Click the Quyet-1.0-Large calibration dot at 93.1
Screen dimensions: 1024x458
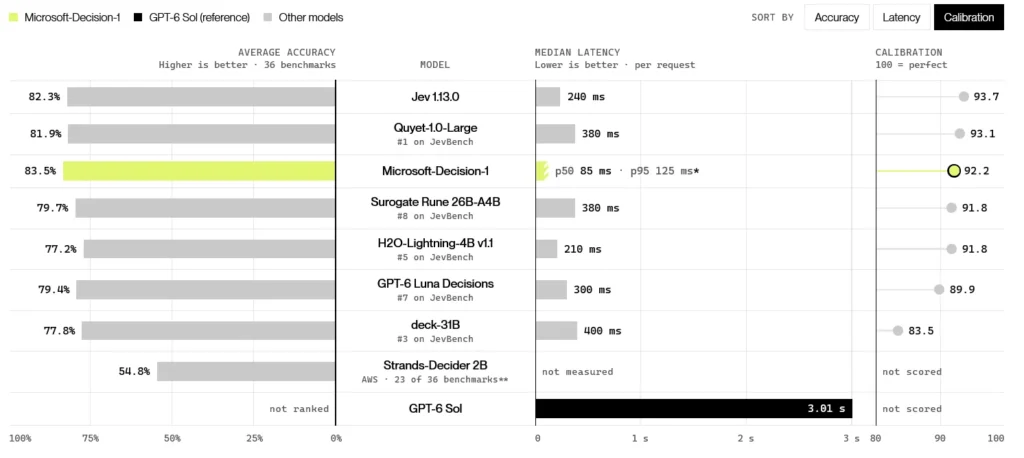pos(959,134)
